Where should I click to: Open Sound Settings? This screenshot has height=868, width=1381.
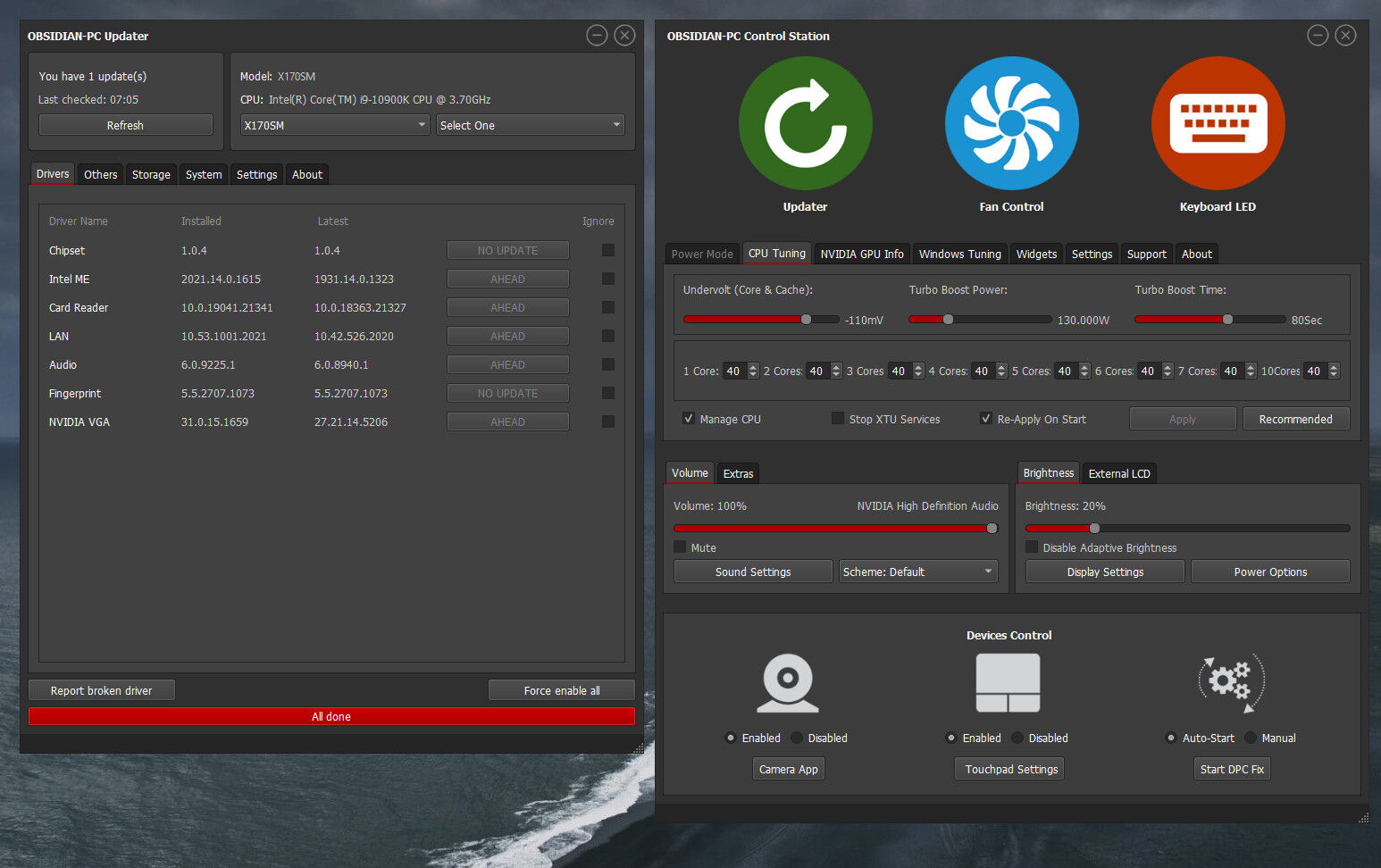pos(752,572)
